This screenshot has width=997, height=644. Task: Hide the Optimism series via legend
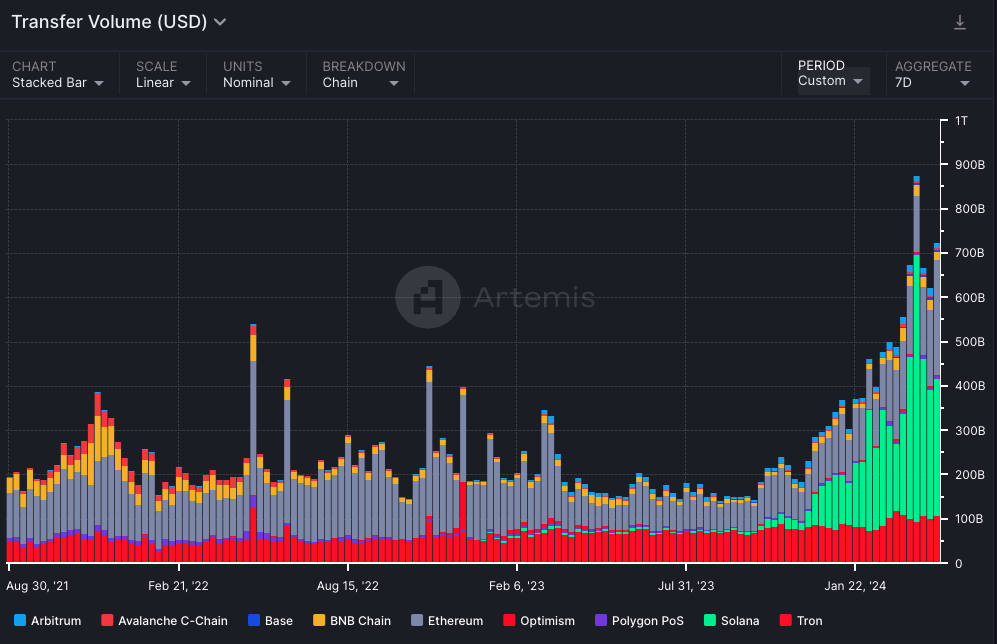tap(538, 621)
